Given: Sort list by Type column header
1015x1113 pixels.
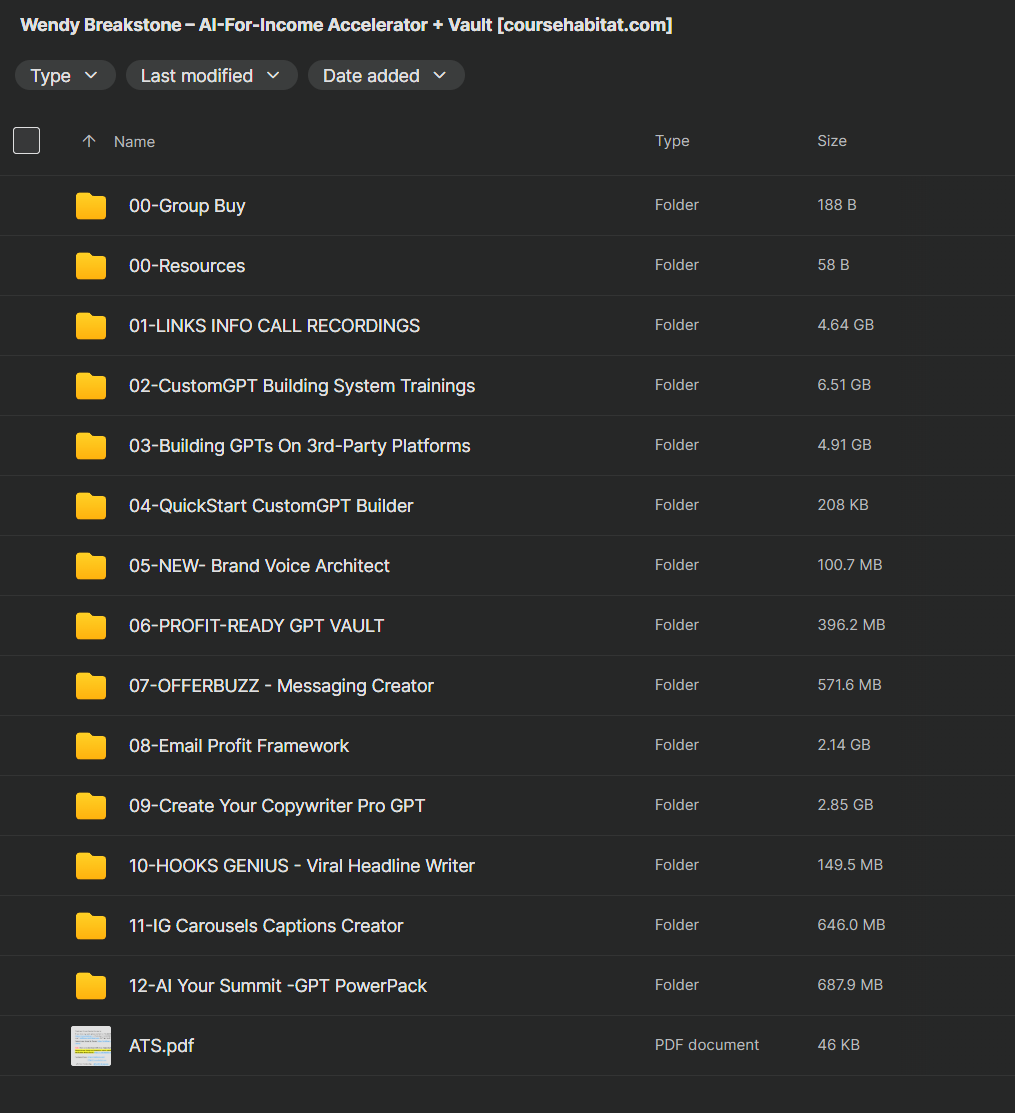Looking at the screenshot, I should point(671,141).
